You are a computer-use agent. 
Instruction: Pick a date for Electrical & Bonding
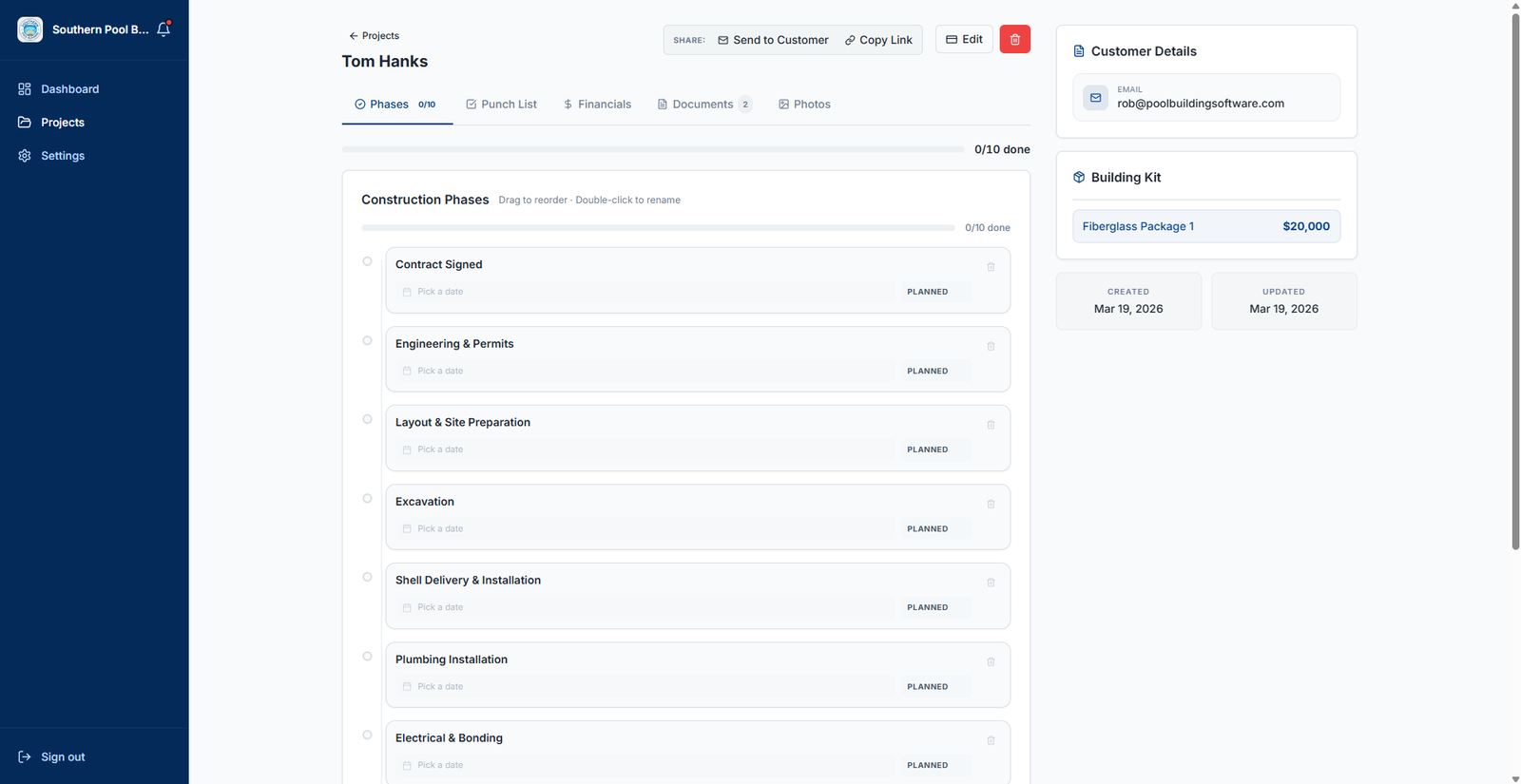(x=440, y=765)
